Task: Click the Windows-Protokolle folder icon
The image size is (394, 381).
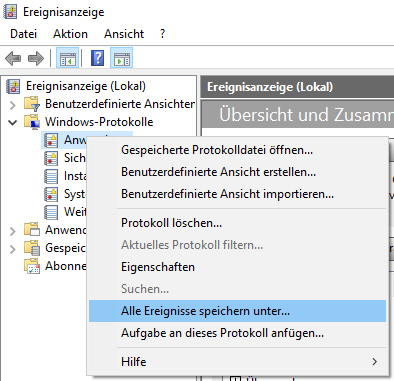Action: coord(32,122)
